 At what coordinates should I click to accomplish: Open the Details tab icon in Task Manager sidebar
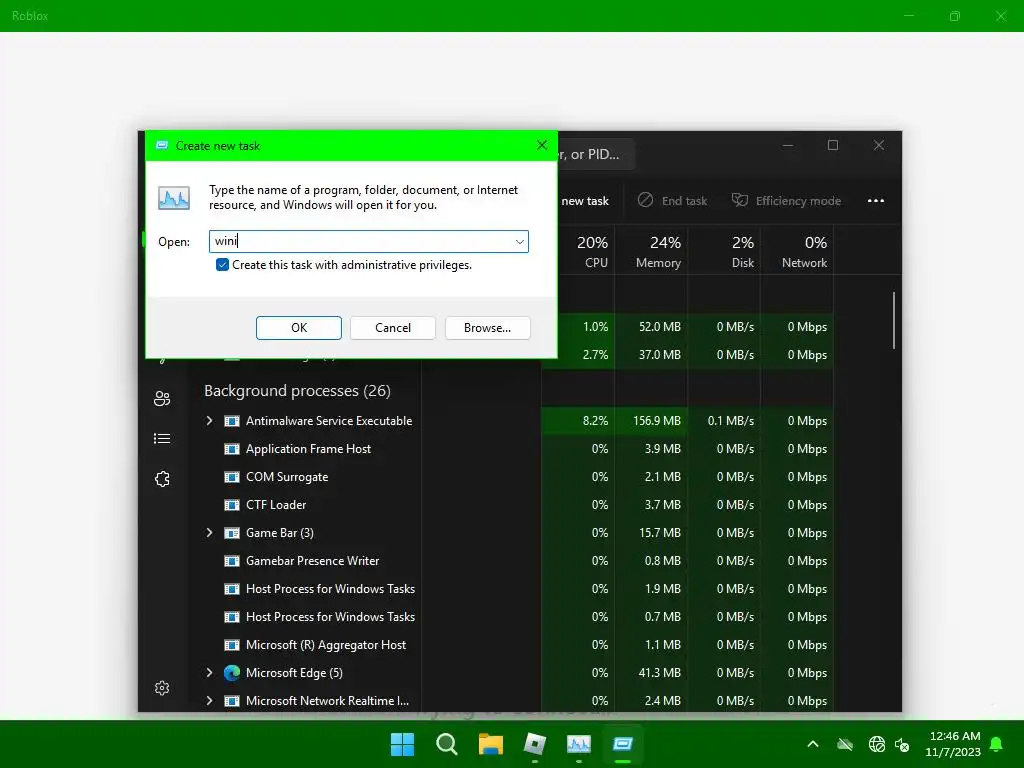[x=162, y=438]
